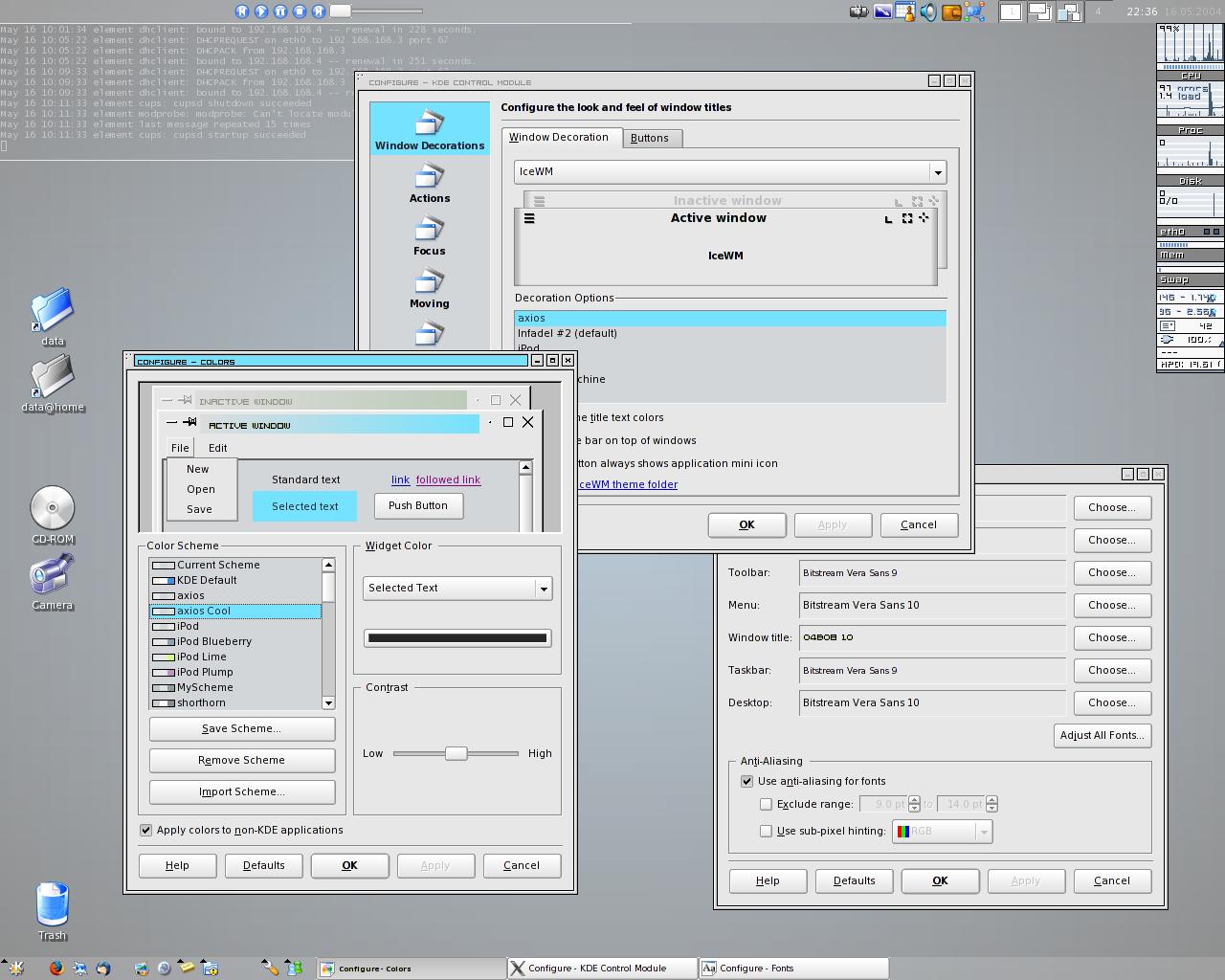Switch to Configure - Fonts taskbar entry
The width and height of the screenshot is (1225, 980).
pyautogui.click(x=793, y=969)
